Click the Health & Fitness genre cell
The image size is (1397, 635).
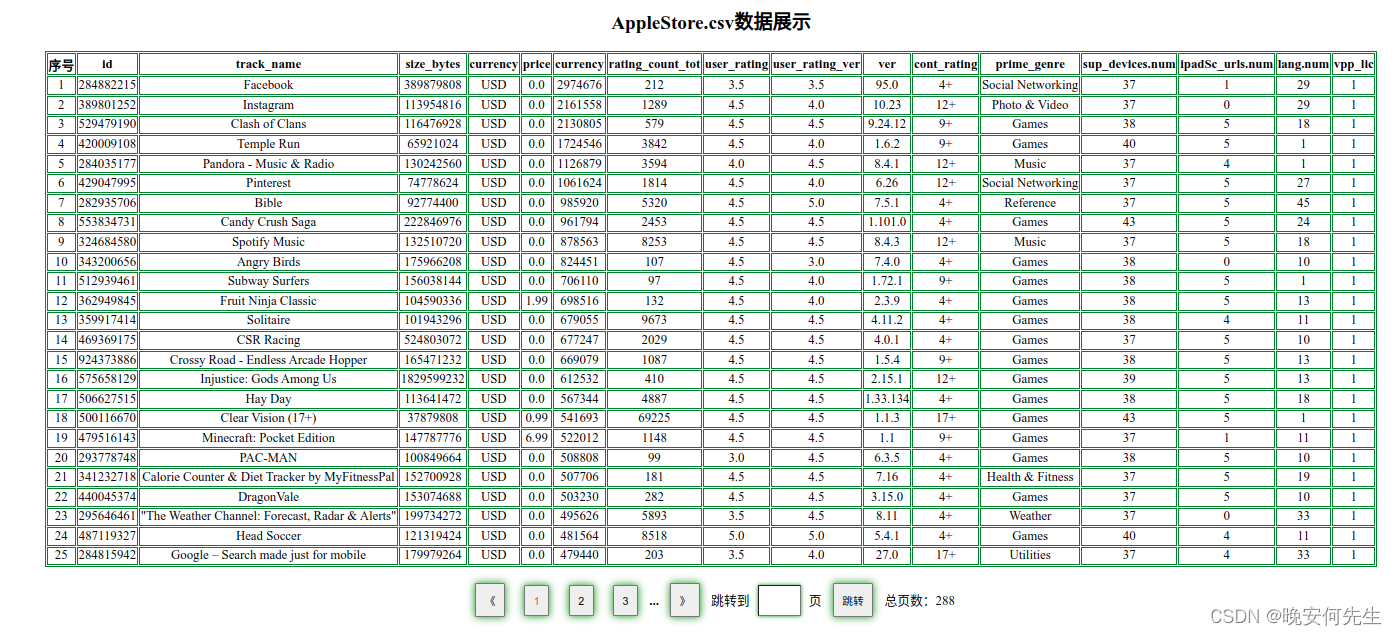click(1030, 477)
